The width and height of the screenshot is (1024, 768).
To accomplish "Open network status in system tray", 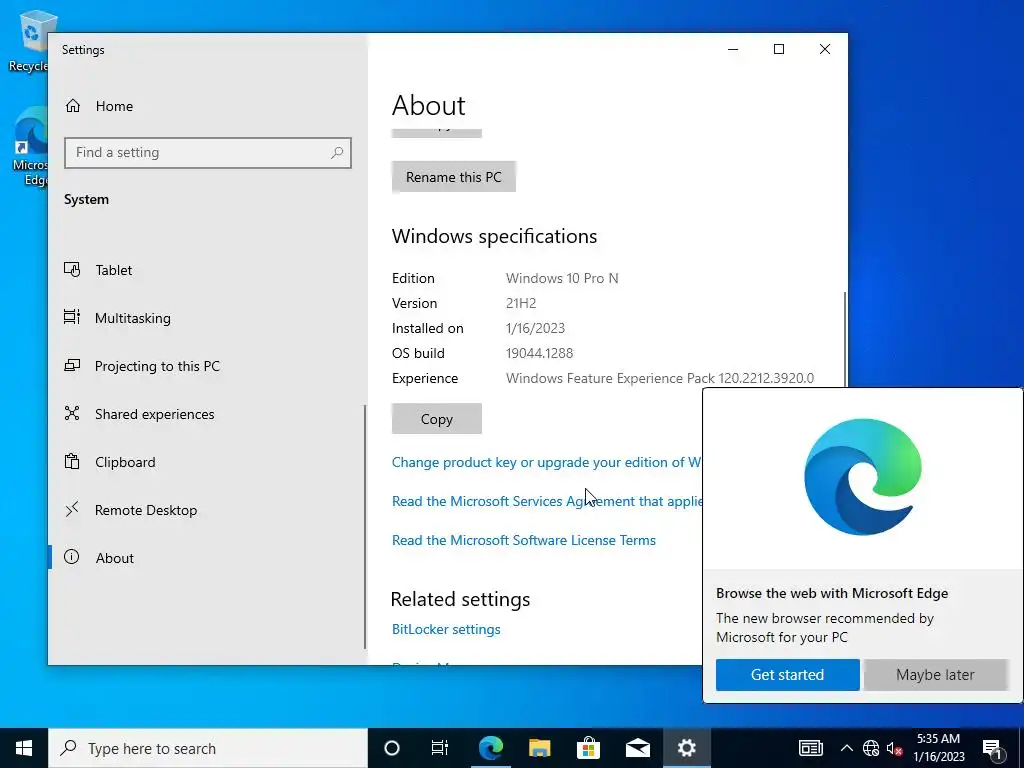I will click(871, 748).
